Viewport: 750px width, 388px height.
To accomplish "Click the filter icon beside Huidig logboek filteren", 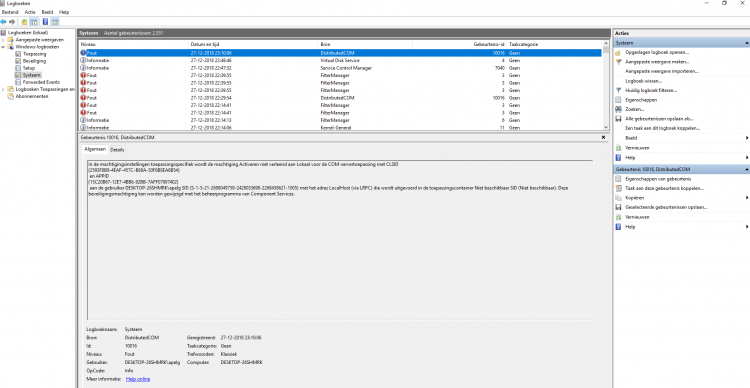I will tap(618, 90).
